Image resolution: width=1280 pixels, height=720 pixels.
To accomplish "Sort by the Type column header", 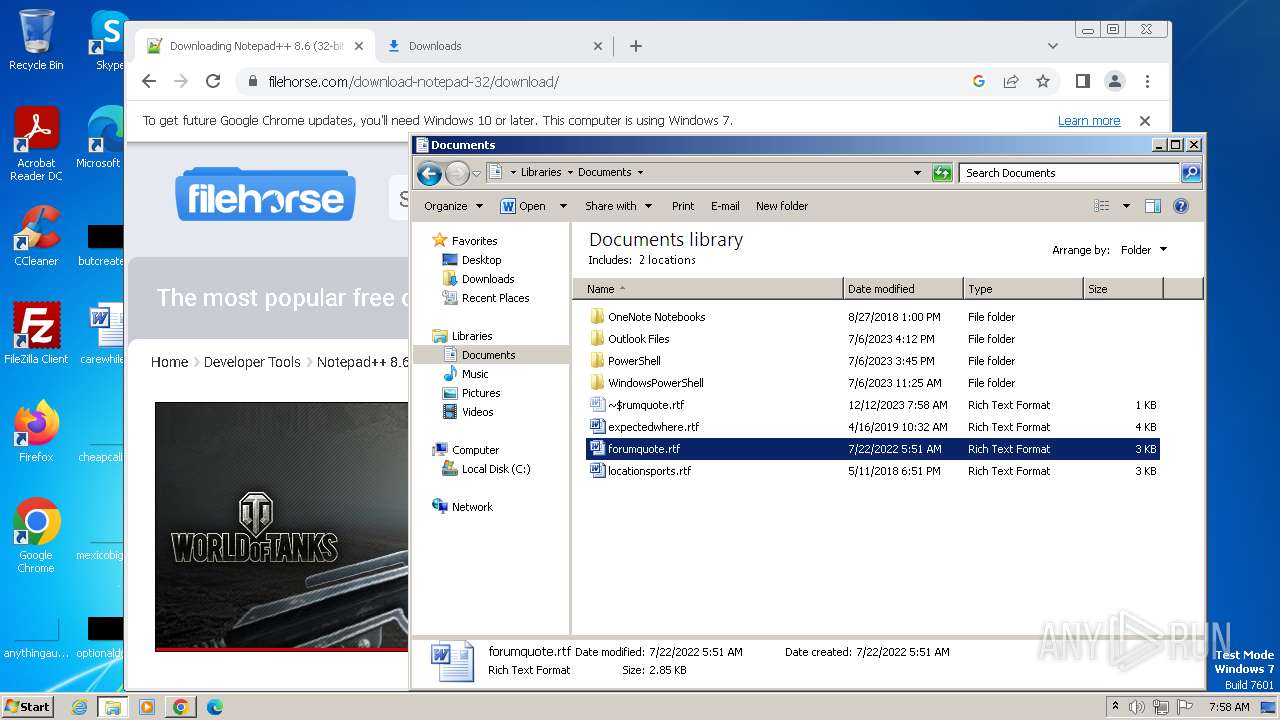I will [1023, 289].
